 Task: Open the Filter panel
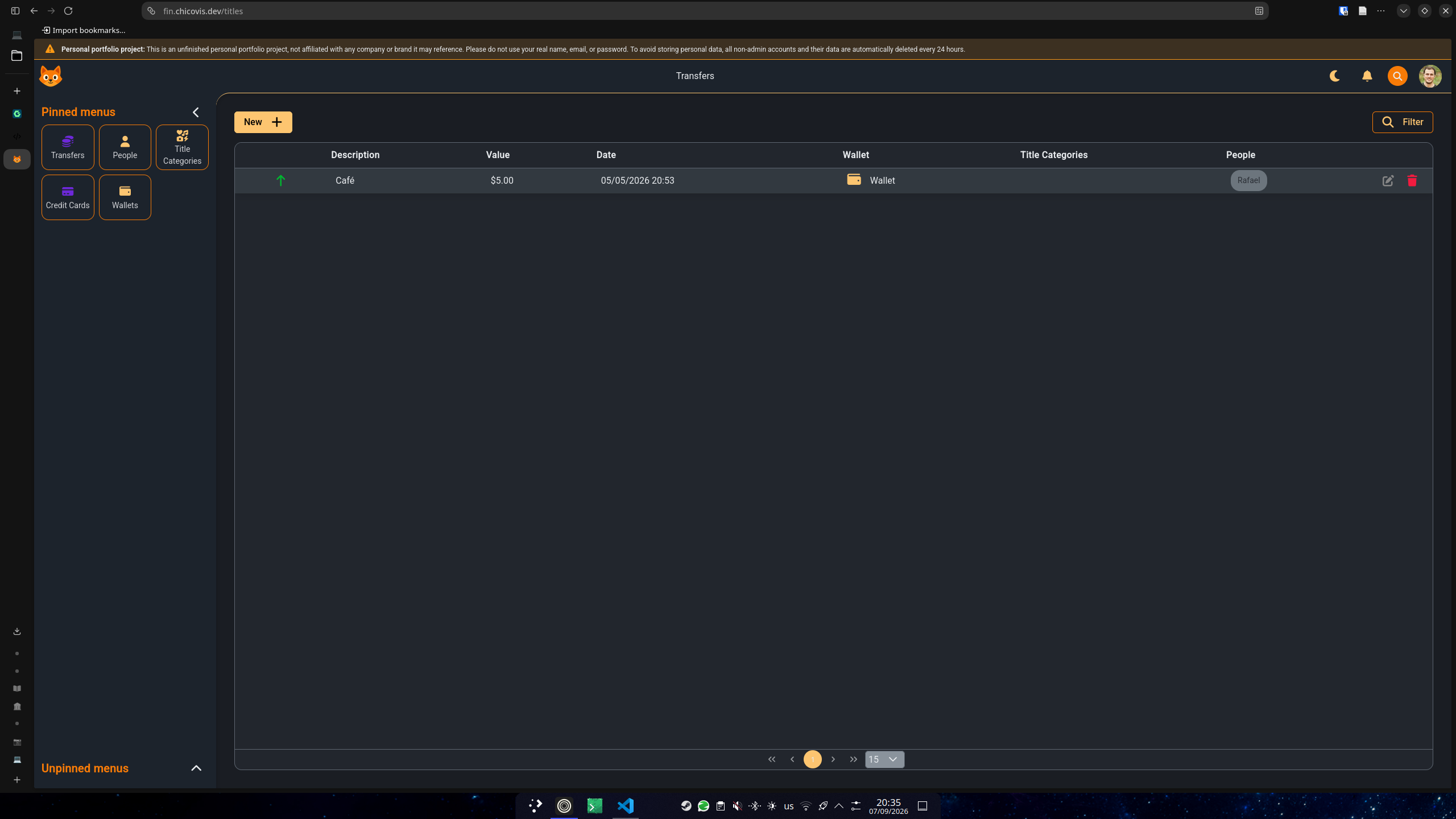[x=1402, y=122]
